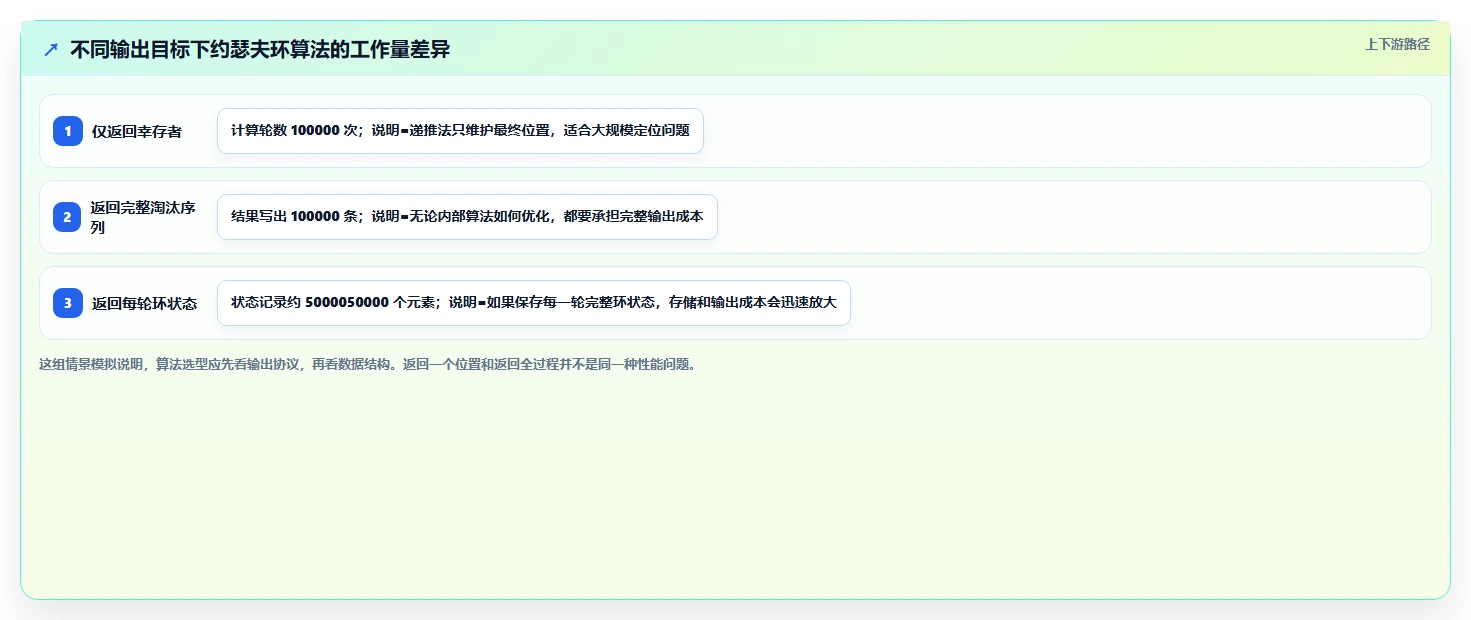1471x620 pixels.
Task: Click the arrow icon beside the title
Action: coord(51,50)
